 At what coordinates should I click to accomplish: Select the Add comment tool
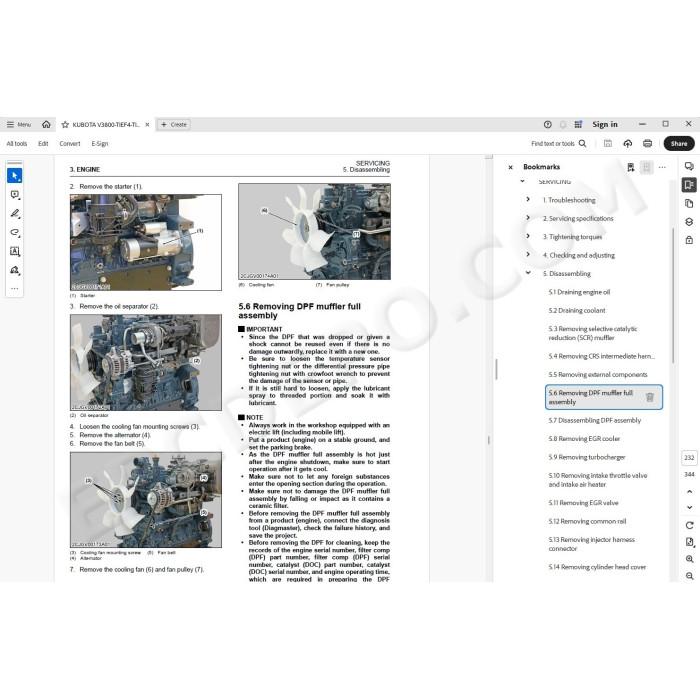click(15, 195)
